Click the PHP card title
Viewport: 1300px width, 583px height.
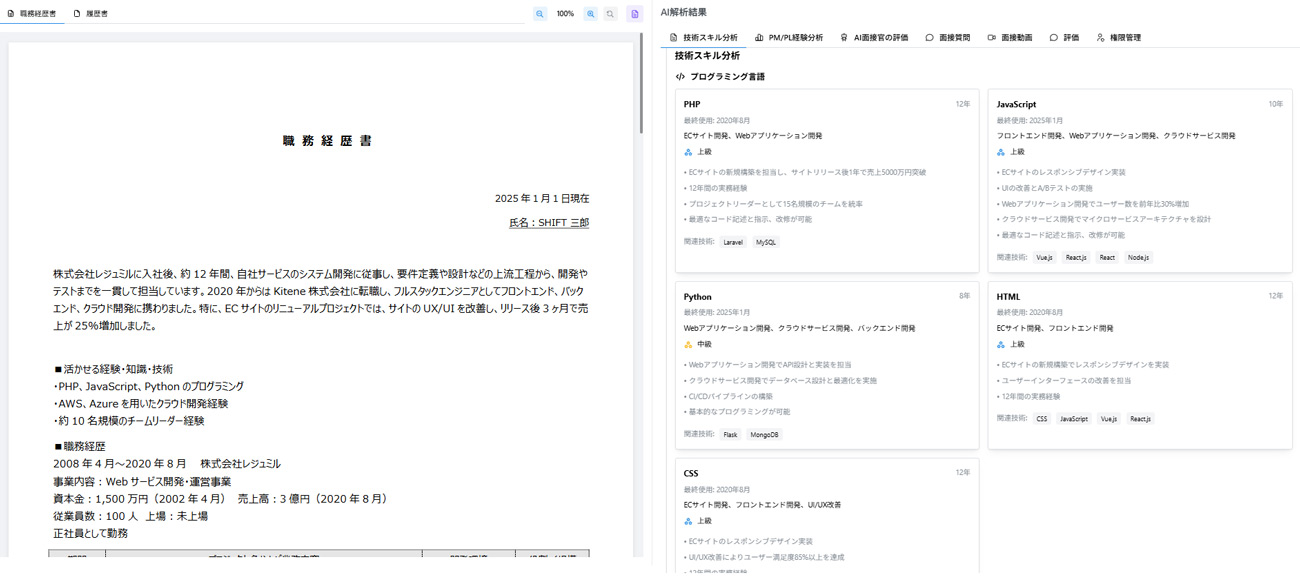[x=692, y=104]
